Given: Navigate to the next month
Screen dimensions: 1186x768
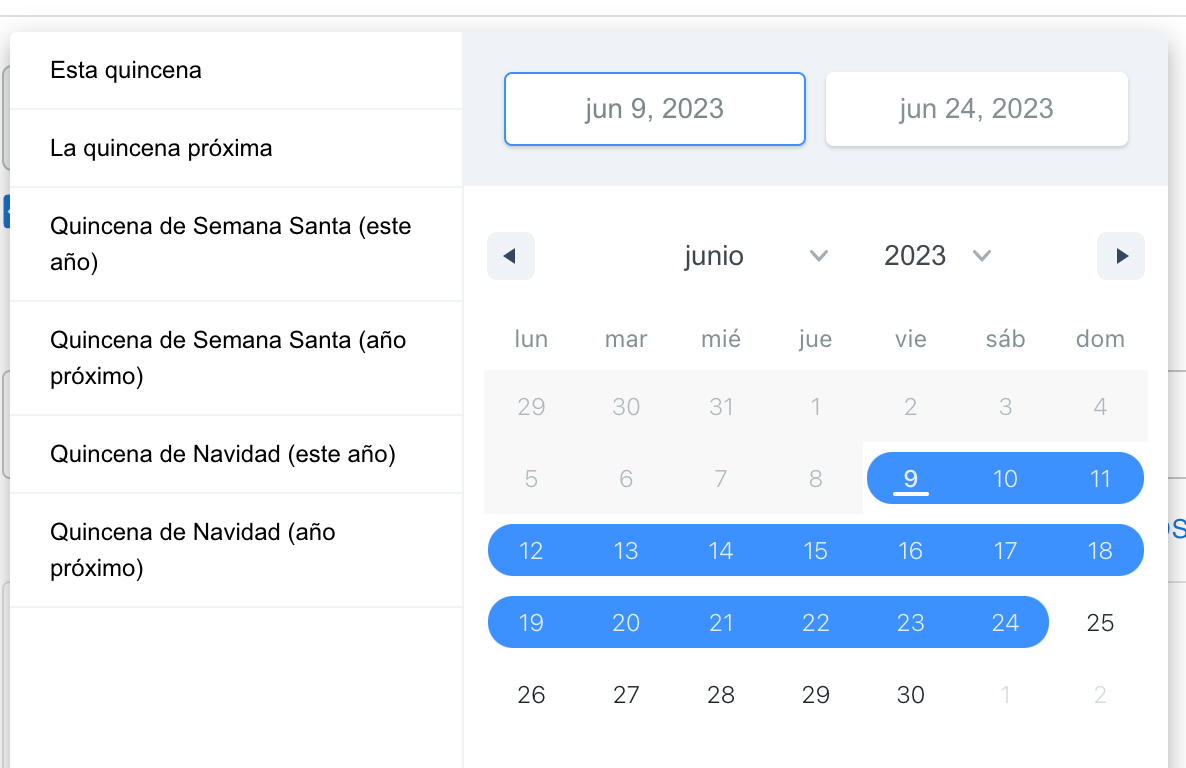Looking at the screenshot, I should (x=1121, y=256).
